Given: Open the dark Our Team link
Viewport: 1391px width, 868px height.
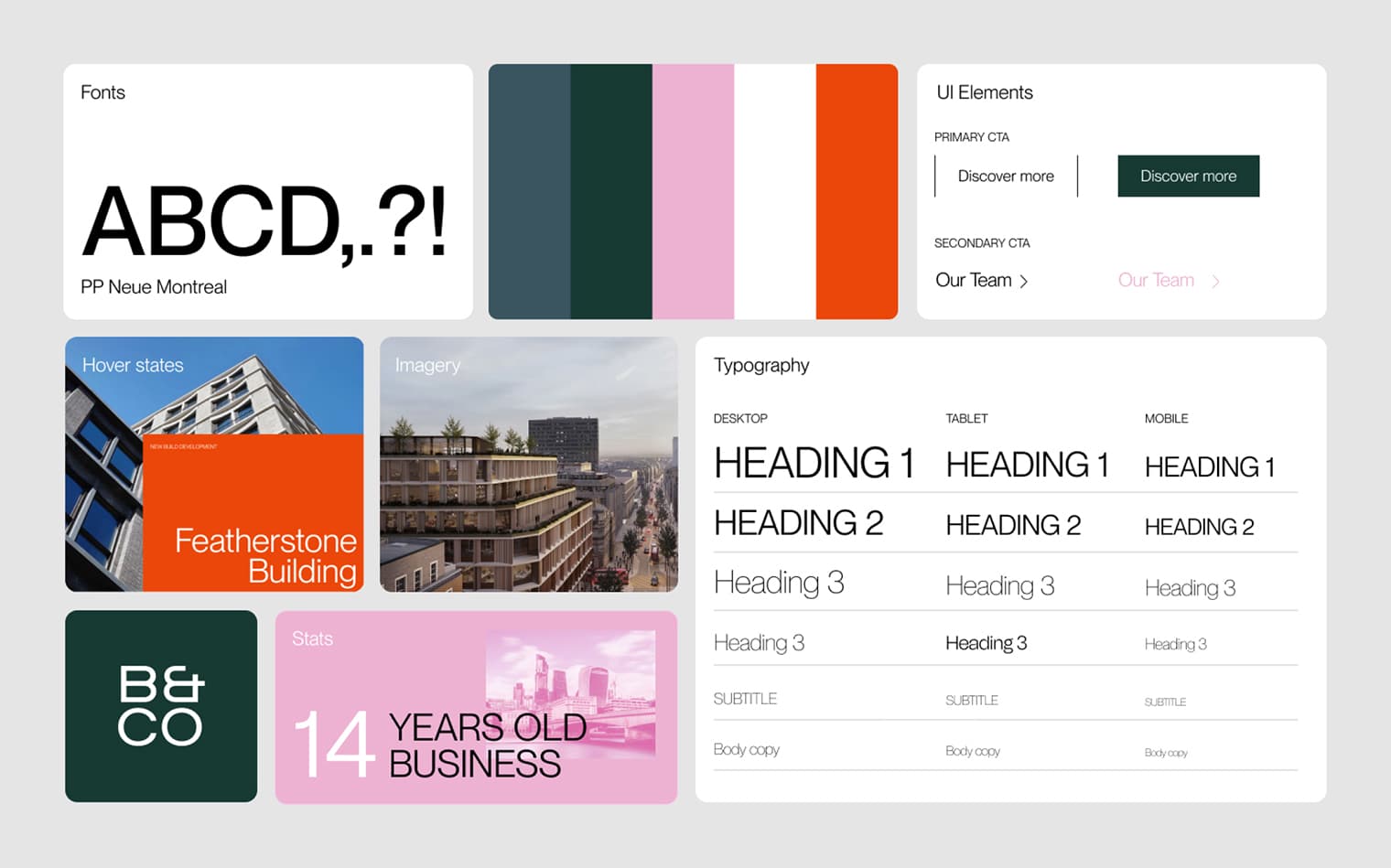Looking at the screenshot, I should pyautogui.click(x=973, y=280).
